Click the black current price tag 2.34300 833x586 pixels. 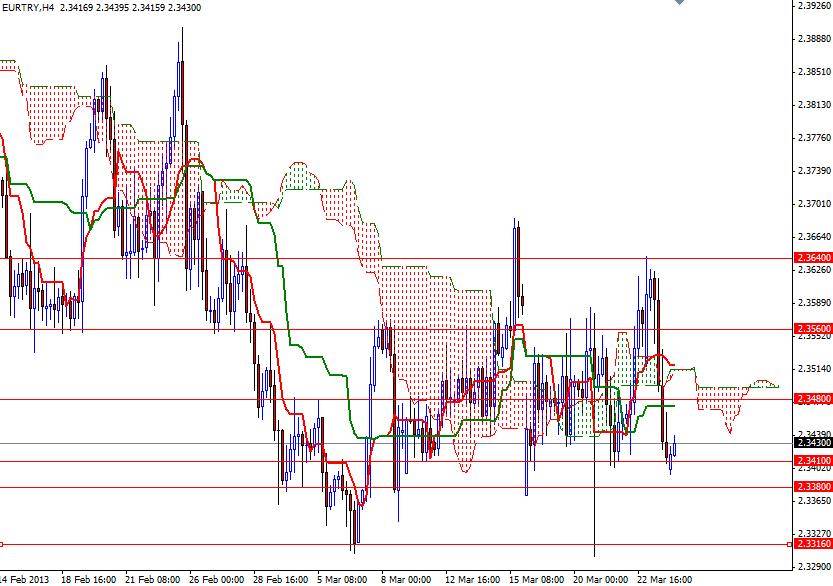click(x=809, y=440)
